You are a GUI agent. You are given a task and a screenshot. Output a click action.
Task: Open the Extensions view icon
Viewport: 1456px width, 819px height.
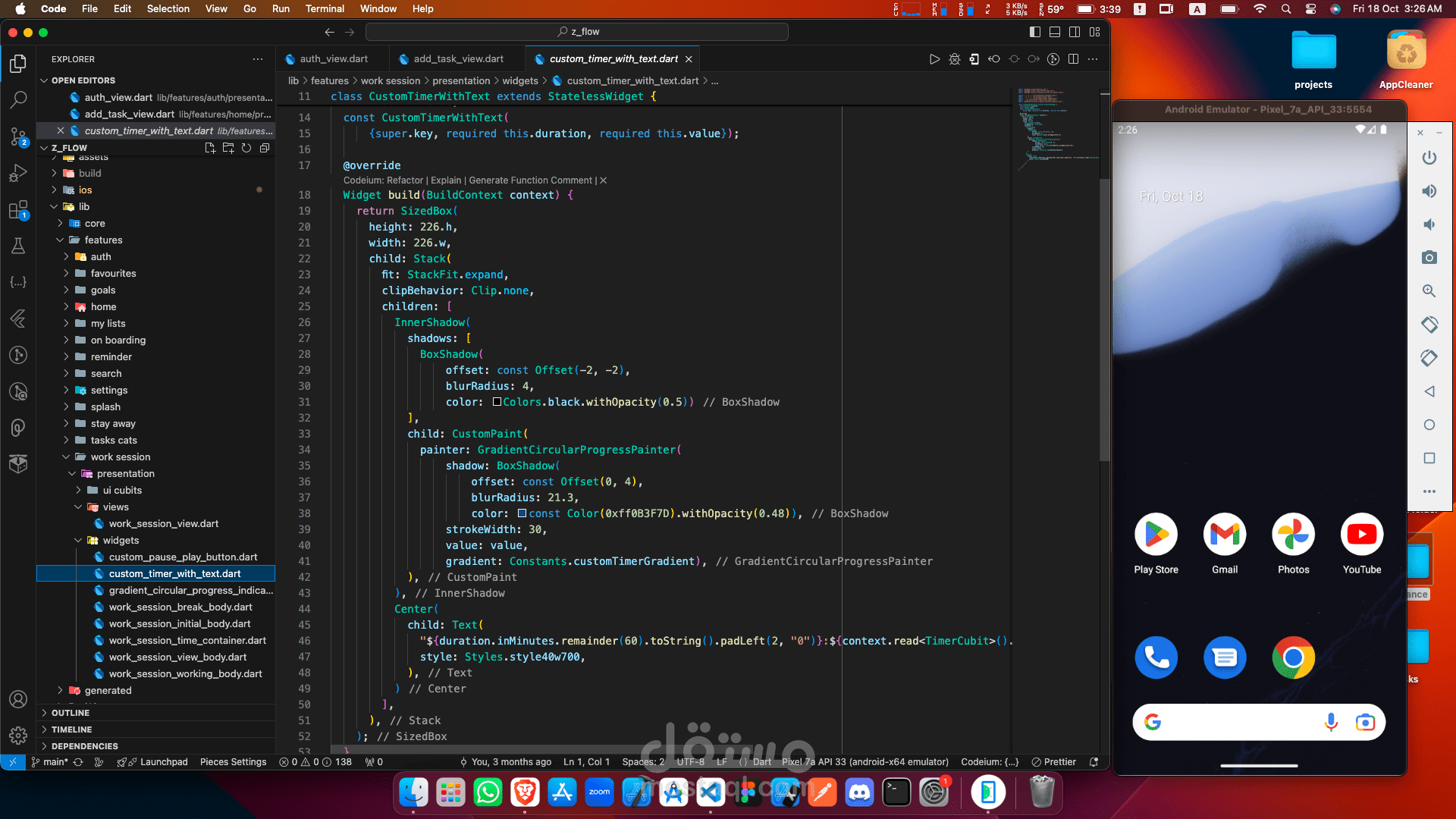[18, 210]
